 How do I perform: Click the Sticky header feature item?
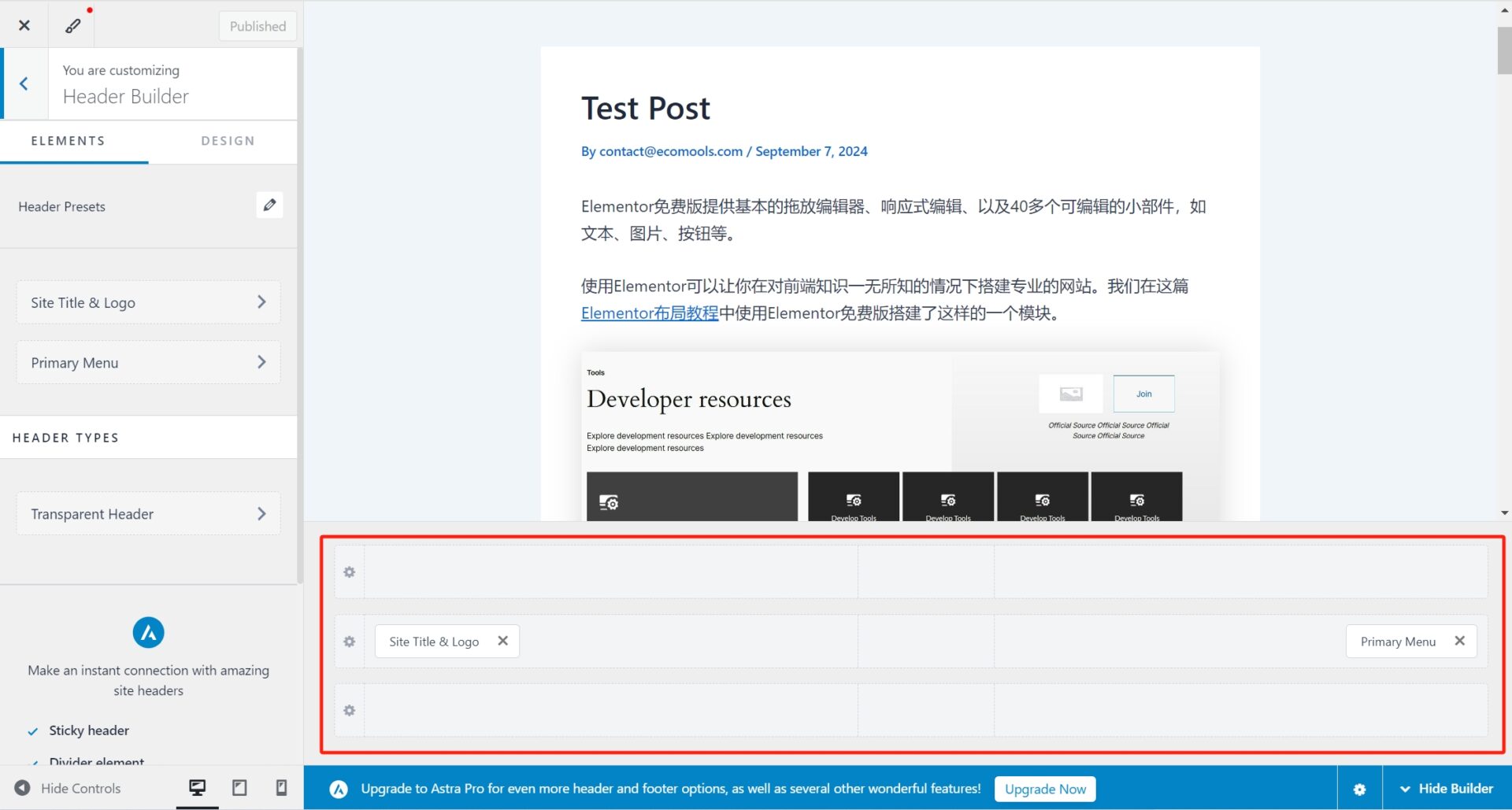click(89, 730)
